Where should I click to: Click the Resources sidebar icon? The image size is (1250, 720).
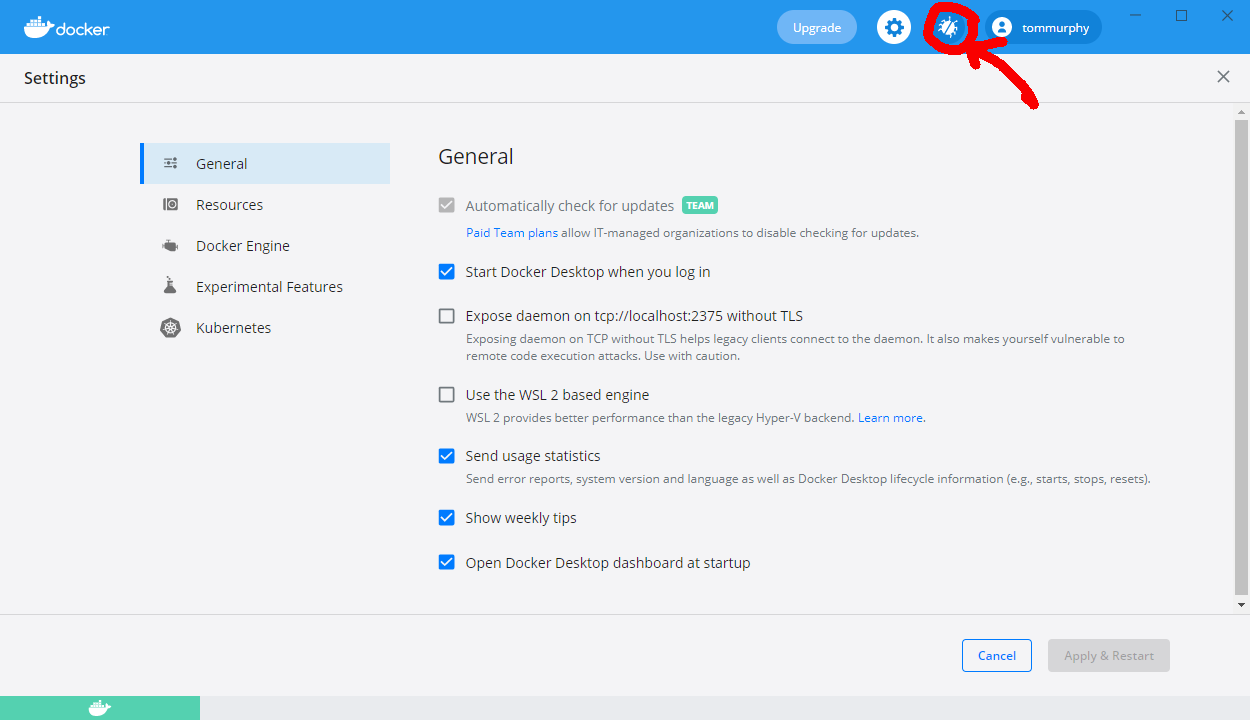[x=171, y=205]
